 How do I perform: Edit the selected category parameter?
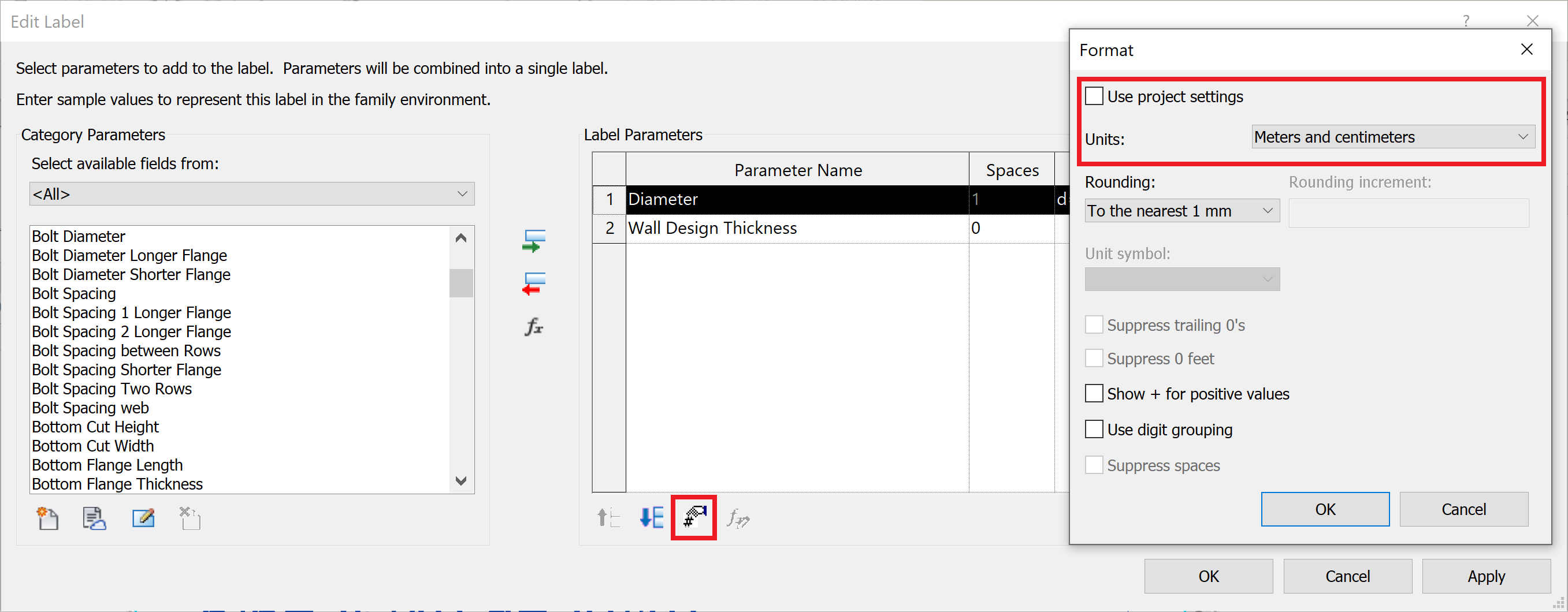click(143, 518)
